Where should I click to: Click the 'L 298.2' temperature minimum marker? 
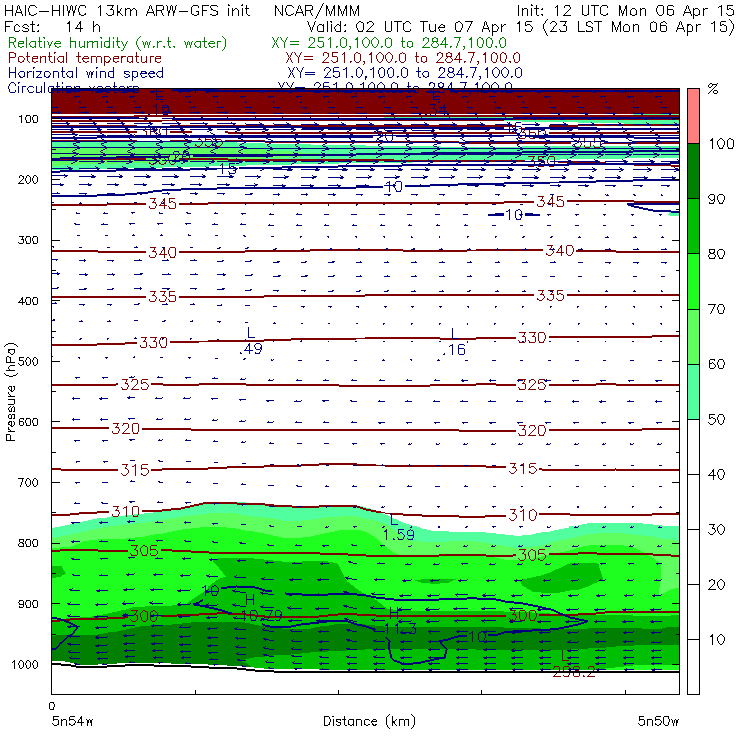point(573,664)
